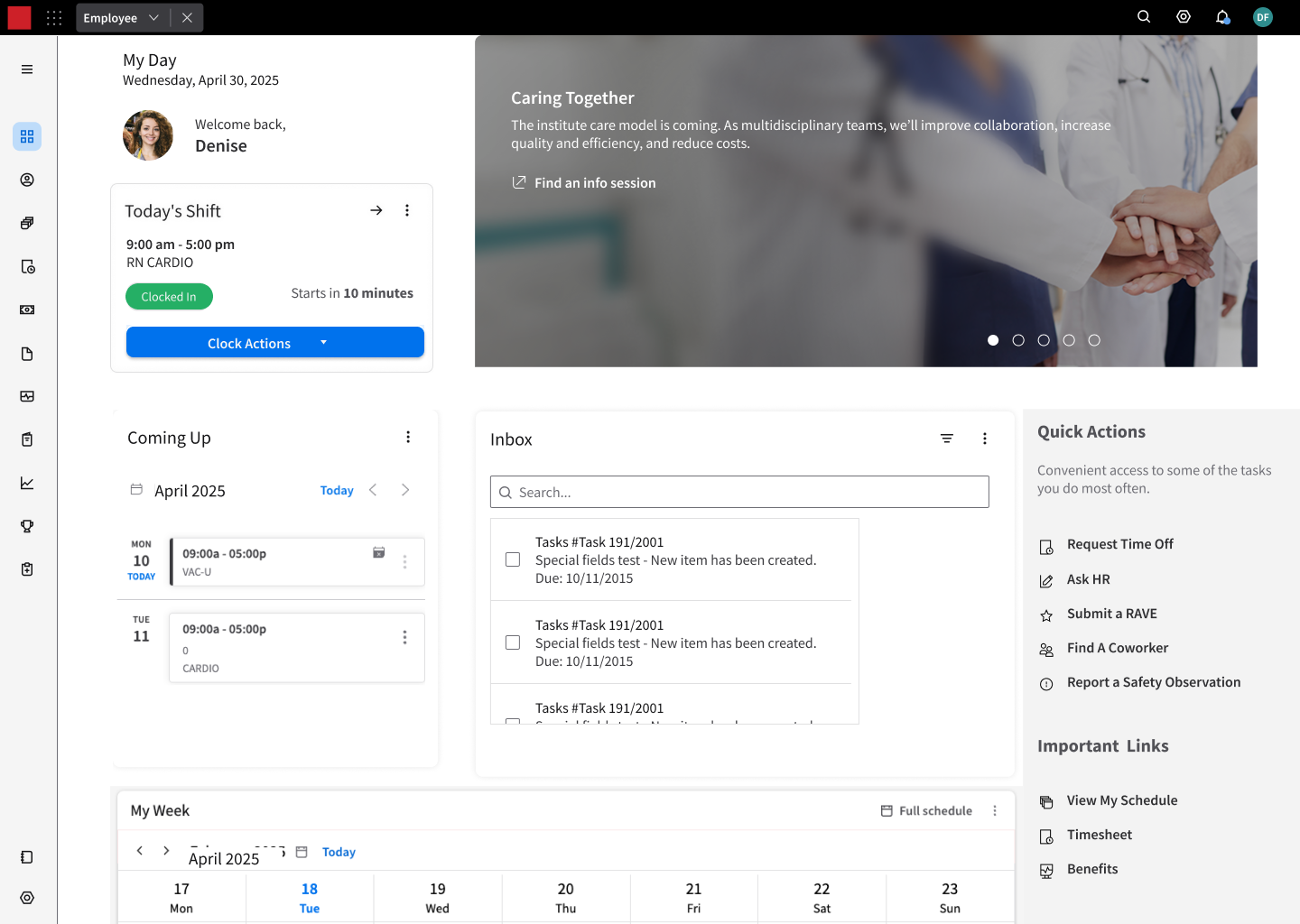The width and height of the screenshot is (1300, 924).
Task: Open the Timesheet link
Action: [x=1086, y=835]
